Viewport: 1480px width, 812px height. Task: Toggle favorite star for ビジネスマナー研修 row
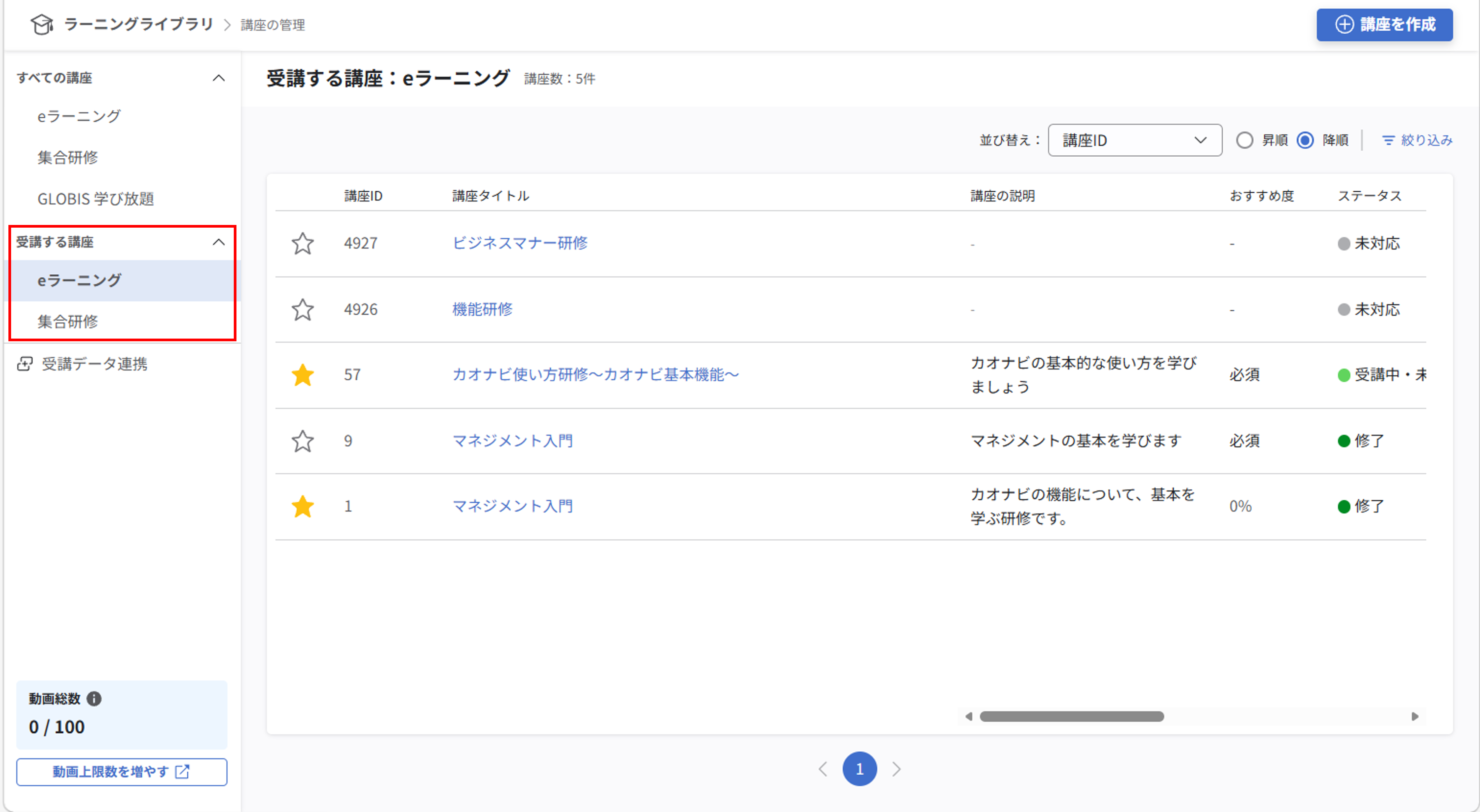tap(303, 243)
